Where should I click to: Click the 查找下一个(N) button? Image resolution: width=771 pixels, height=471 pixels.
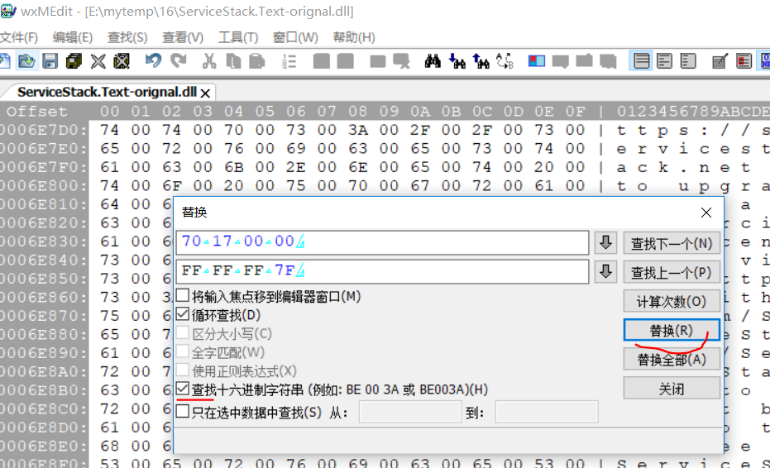pyautogui.click(x=670, y=243)
